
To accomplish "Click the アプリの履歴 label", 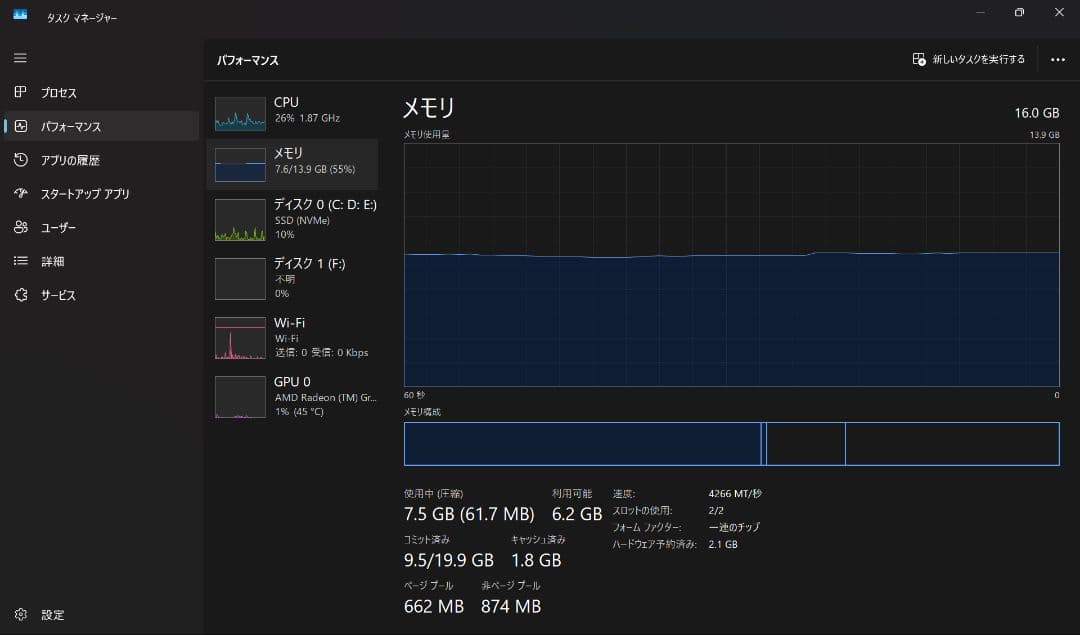I will tap(70, 160).
